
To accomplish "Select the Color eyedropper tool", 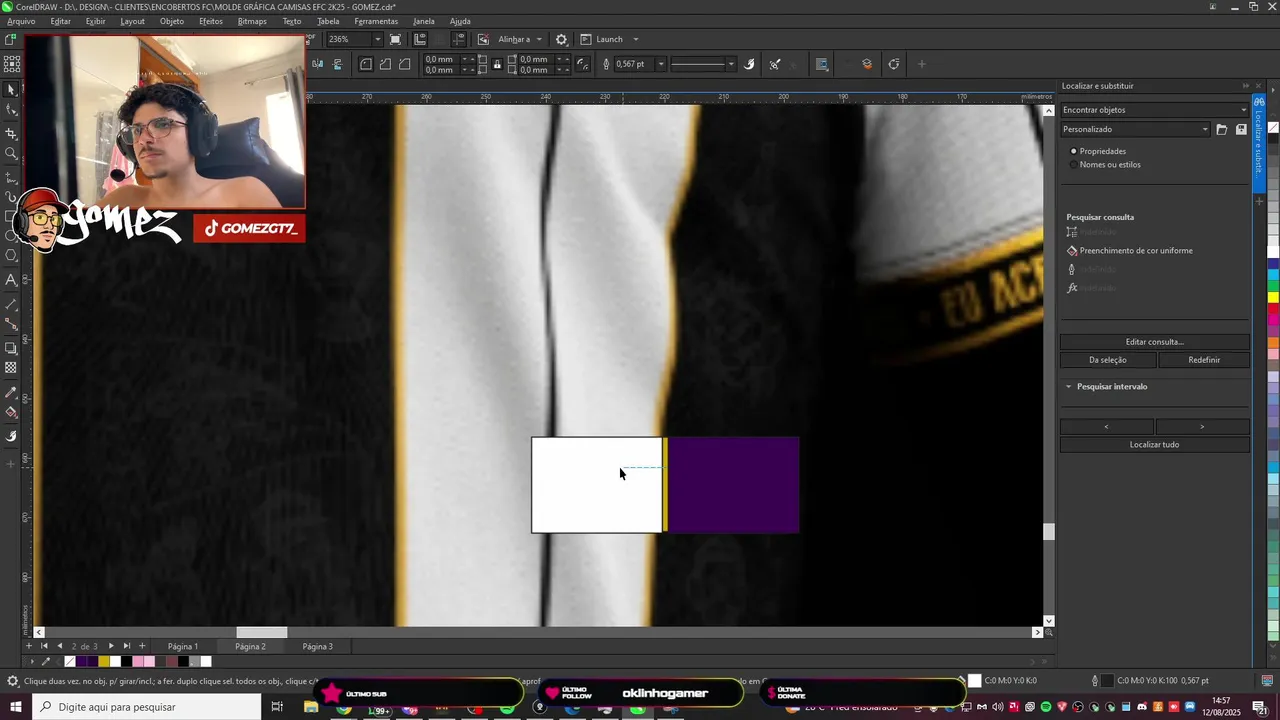I will point(12,392).
